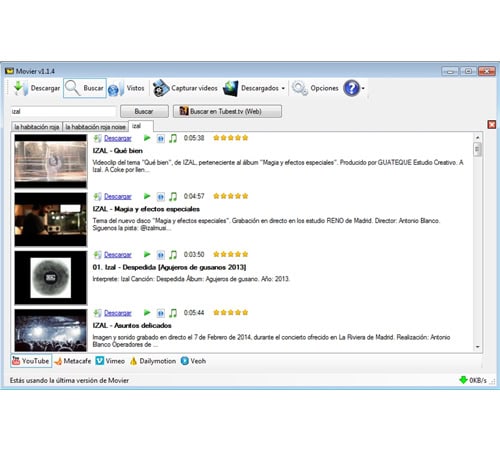Open the Descargados toolbar button
The height and width of the screenshot is (450, 500).
click(x=251, y=88)
